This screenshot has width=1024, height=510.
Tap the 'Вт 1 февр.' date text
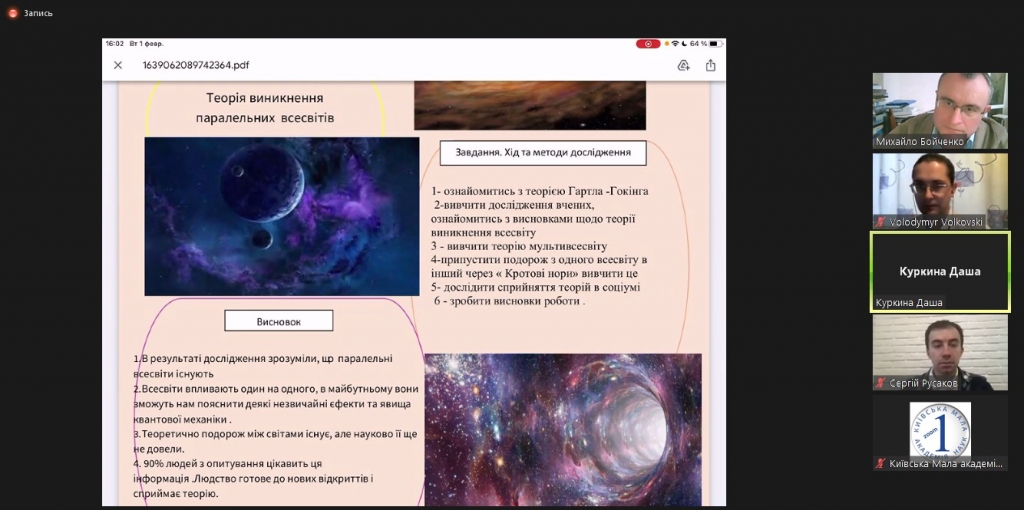146,44
